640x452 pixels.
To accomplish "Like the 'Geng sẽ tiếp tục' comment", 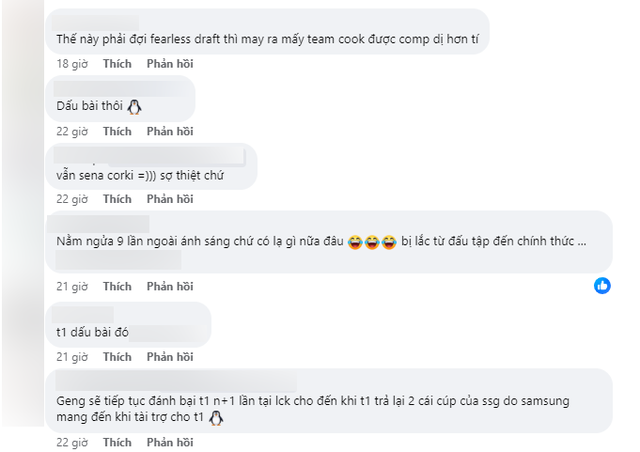I will pyautogui.click(x=117, y=442).
